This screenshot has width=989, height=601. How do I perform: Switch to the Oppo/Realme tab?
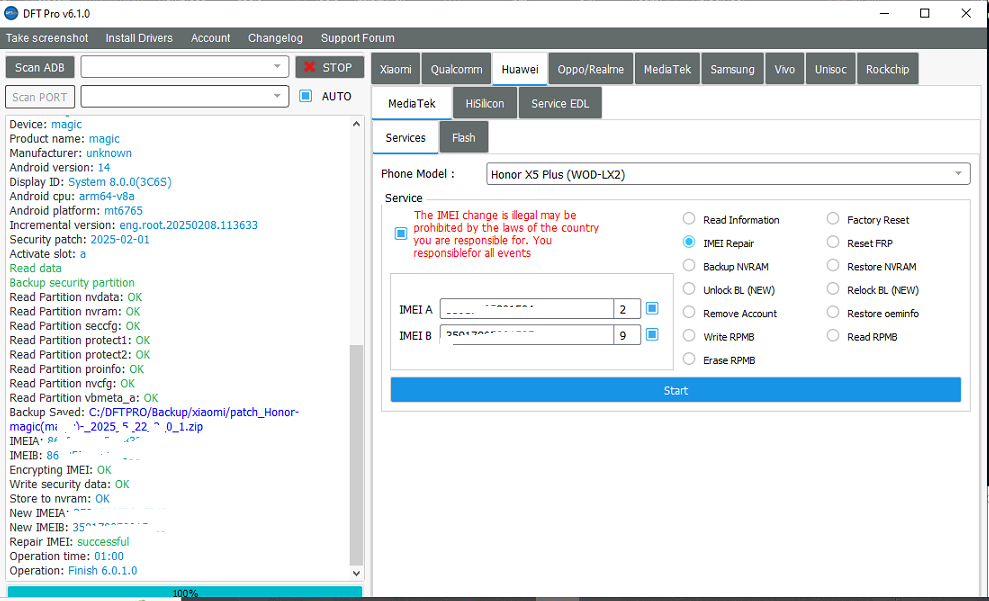pyautogui.click(x=590, y=69)
